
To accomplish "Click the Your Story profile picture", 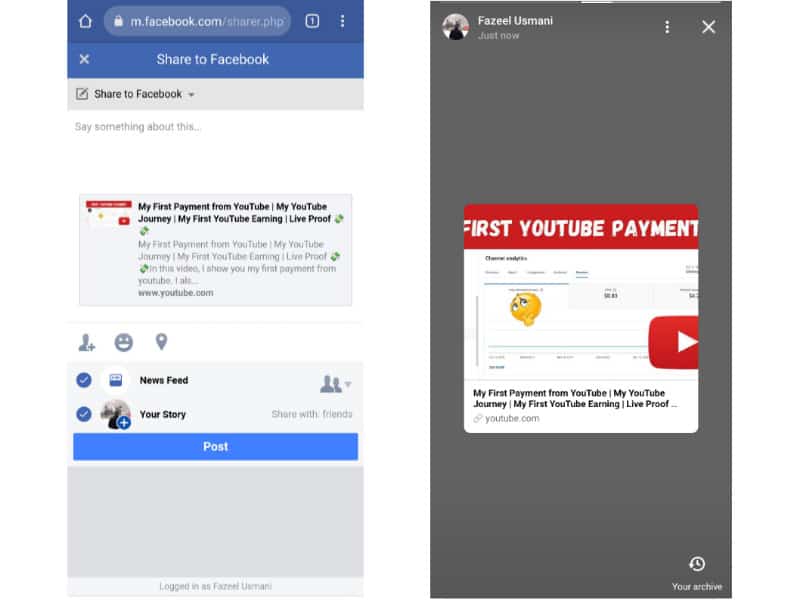I will [115, 414].
